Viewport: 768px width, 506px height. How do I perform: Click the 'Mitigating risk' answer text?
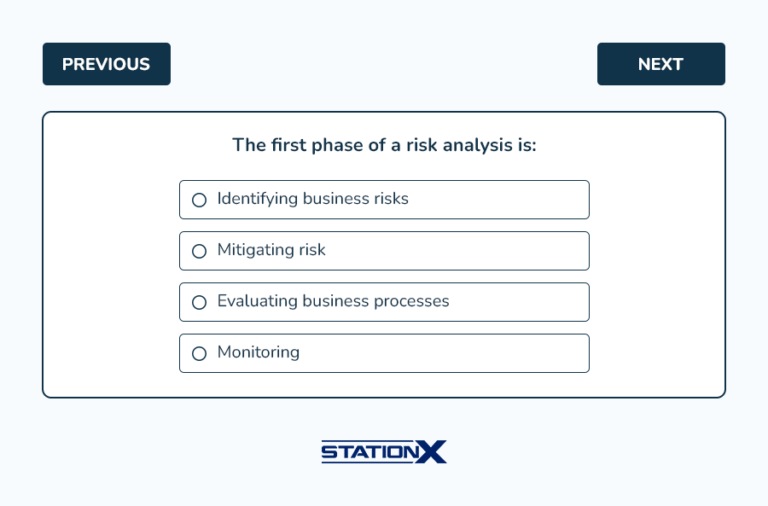point(271,250)
